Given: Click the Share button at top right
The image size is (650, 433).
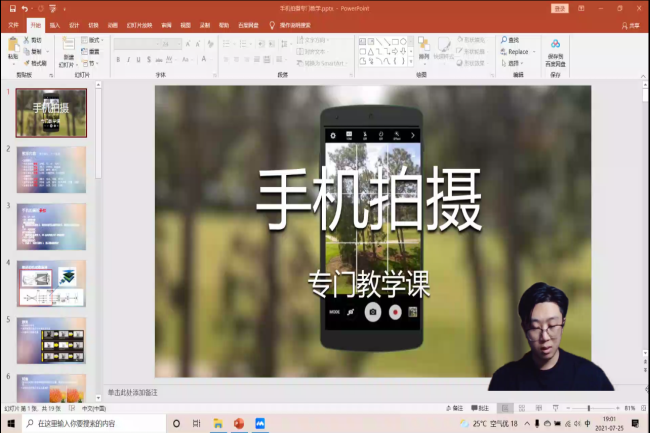Looking at the screenshot, I should click(632, 24).
